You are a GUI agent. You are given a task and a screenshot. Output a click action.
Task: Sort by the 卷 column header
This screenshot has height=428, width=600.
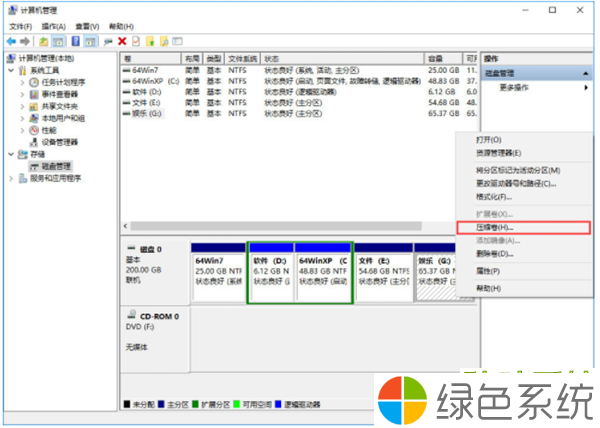coord(151,59)
